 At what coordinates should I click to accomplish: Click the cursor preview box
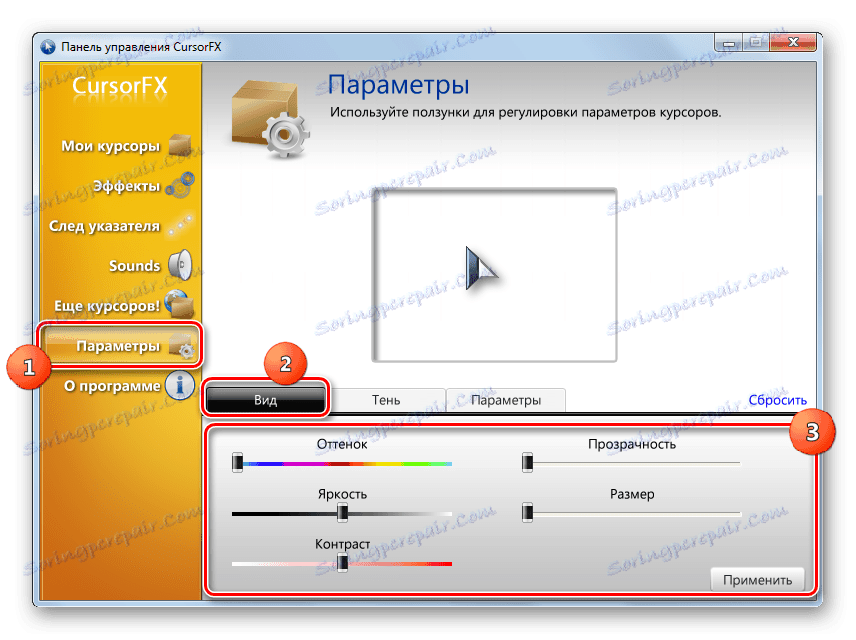tap(495, 275)
